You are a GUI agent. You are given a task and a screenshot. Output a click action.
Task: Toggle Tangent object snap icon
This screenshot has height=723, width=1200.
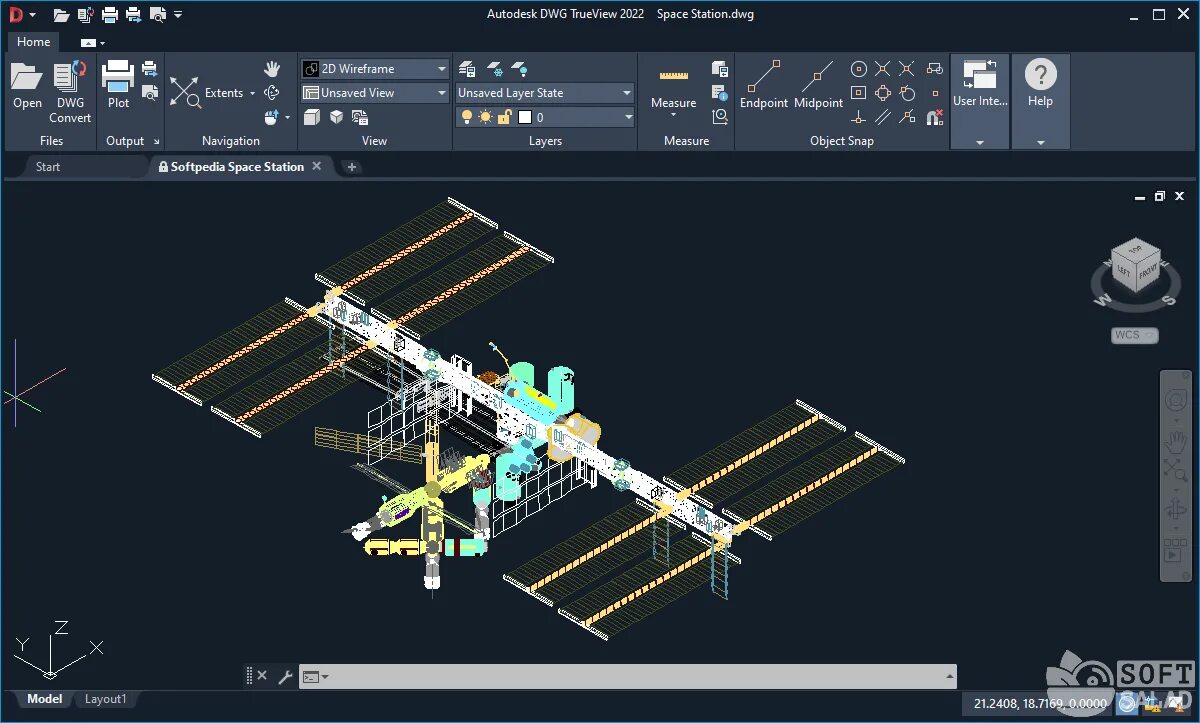click(906, 93)
